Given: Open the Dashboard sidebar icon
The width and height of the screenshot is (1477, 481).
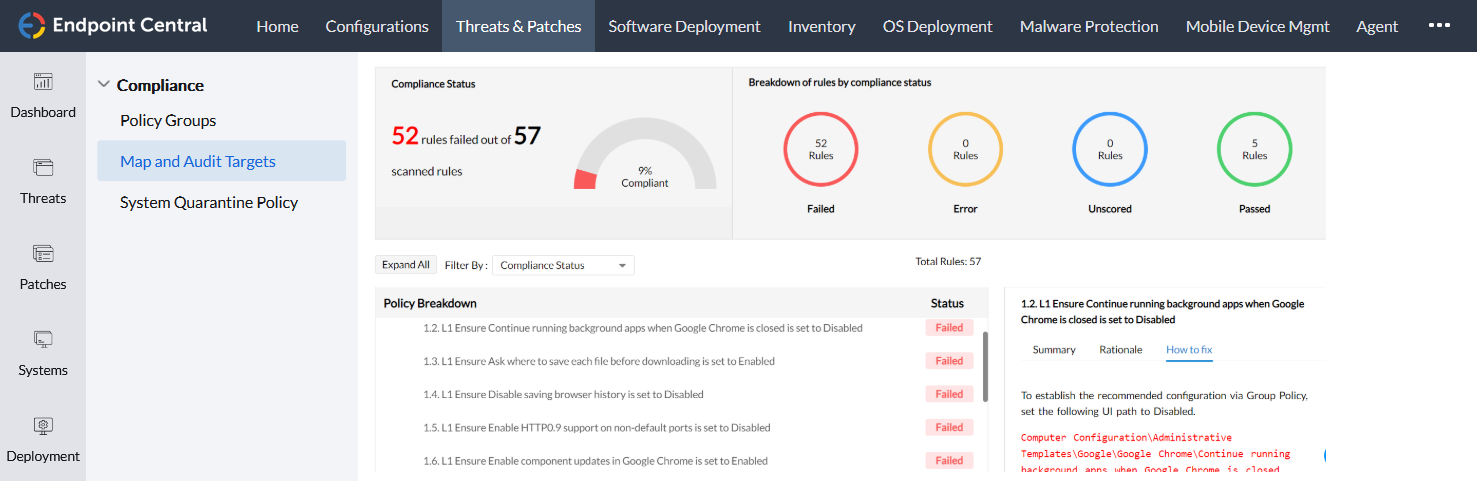Looking at the screenshot, I should pyautogui.click(x=43, y=82).
